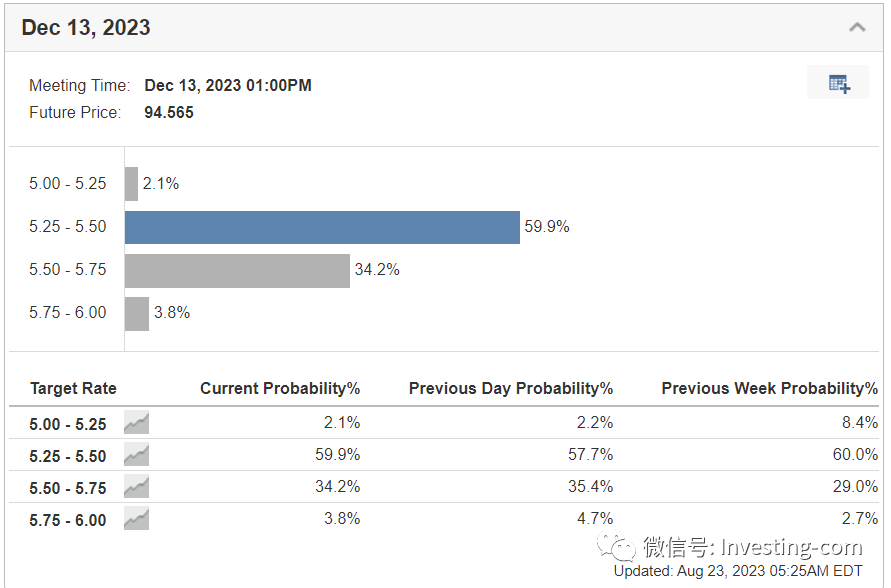Click the 3.8% probability bar
This screenshot has width=891, height=588.
[x=136, y=313]
